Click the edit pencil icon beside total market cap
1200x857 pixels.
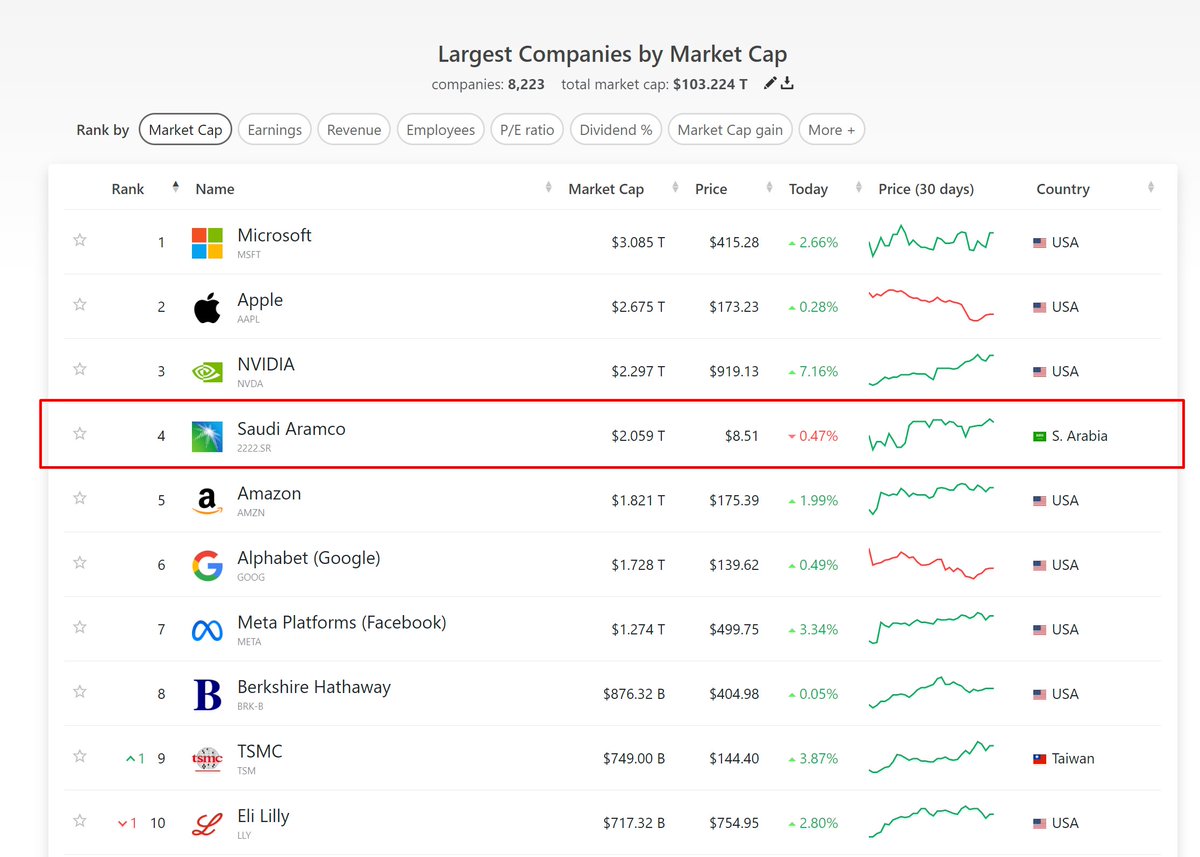click(769, 84)
